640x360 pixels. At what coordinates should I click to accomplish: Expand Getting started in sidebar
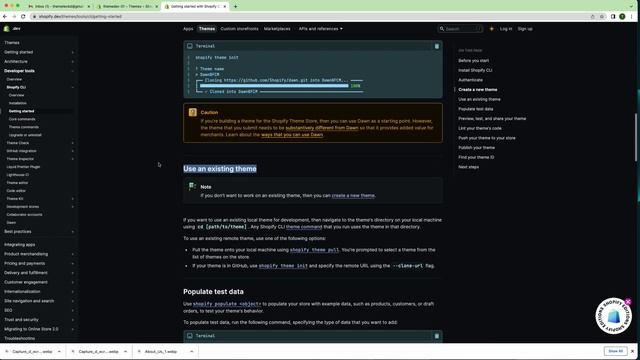click(x=73, y=52)
